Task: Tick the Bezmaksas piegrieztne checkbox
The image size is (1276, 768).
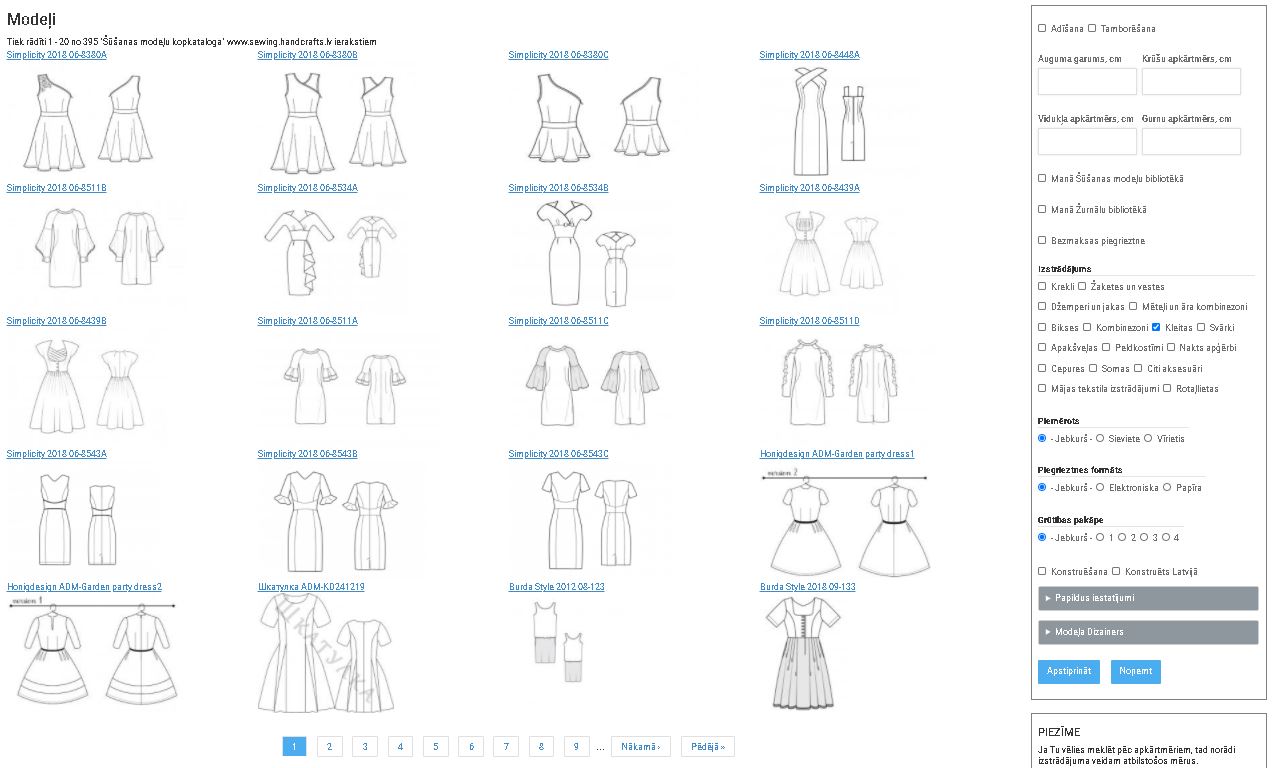Action: tap(1043, 241)
